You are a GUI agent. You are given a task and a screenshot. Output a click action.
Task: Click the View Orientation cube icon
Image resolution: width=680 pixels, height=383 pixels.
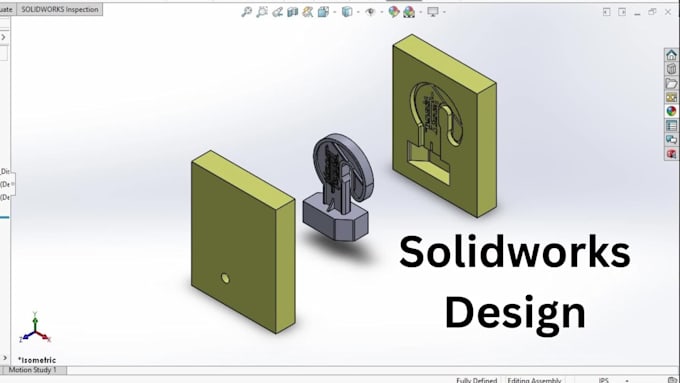tap(323, 12)
